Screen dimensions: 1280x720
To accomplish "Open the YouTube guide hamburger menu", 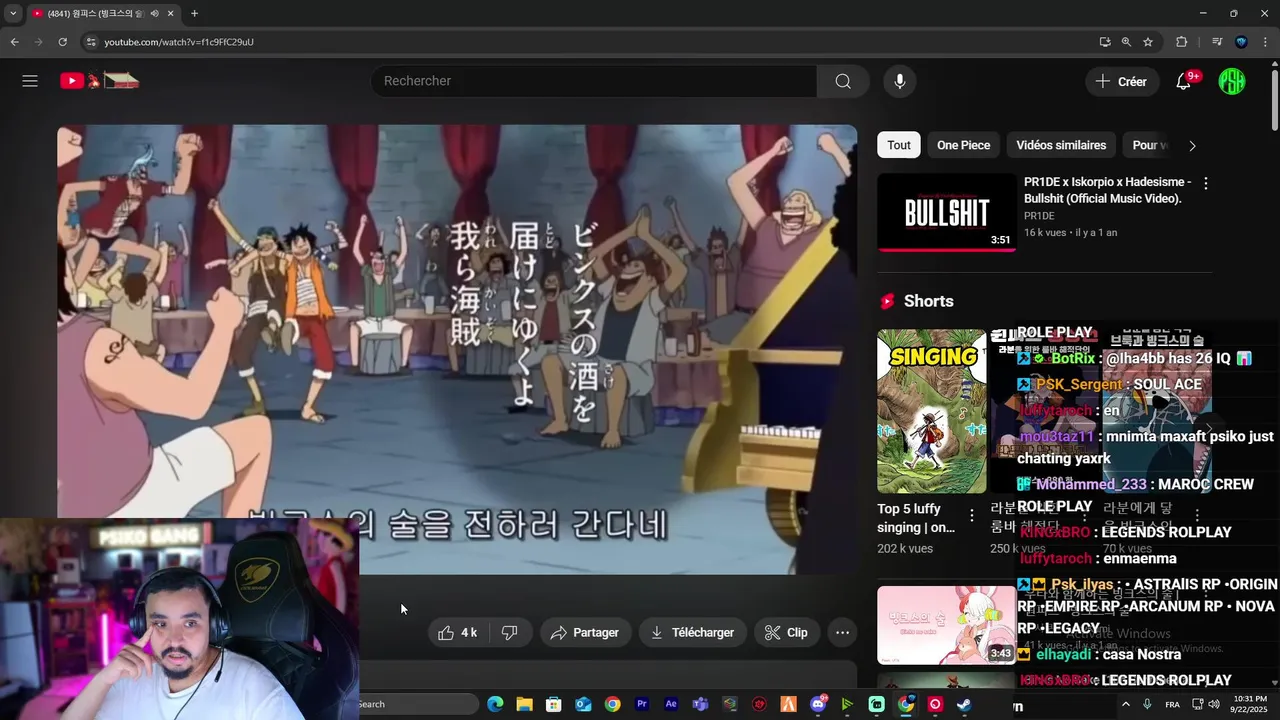I will click(30, 81).
